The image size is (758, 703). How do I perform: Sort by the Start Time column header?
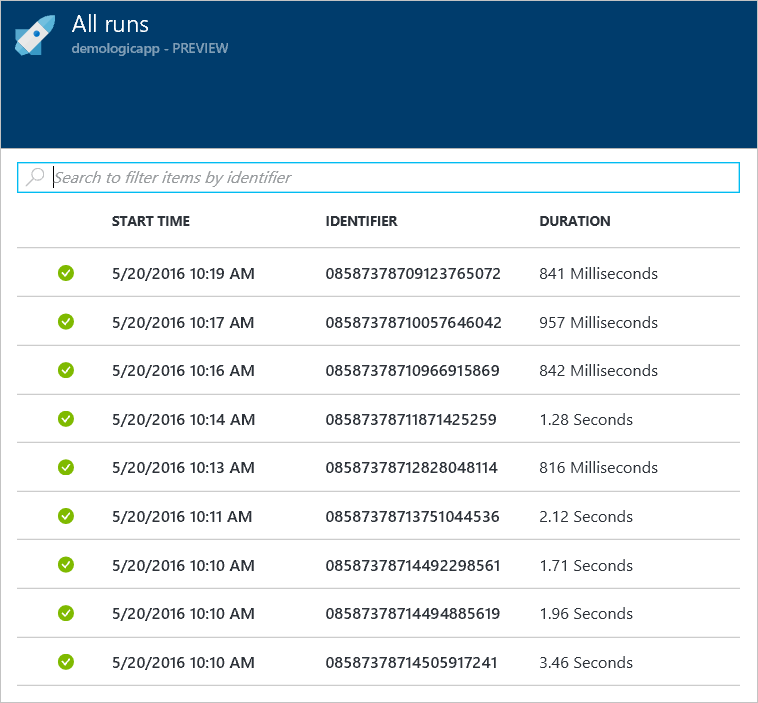pyautogui.click(x=150, y=221)
